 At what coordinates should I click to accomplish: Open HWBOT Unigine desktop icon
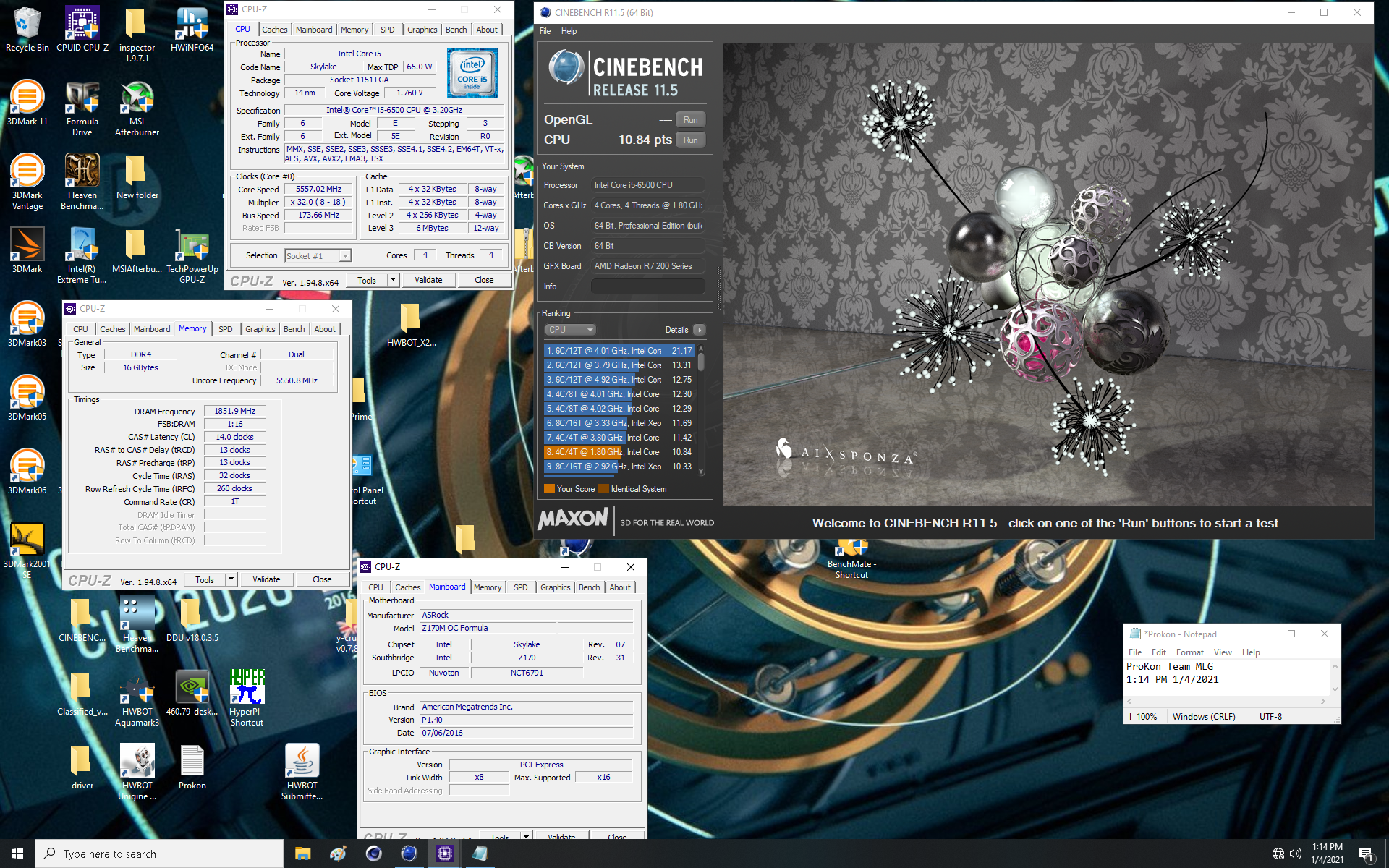(137, 773)
